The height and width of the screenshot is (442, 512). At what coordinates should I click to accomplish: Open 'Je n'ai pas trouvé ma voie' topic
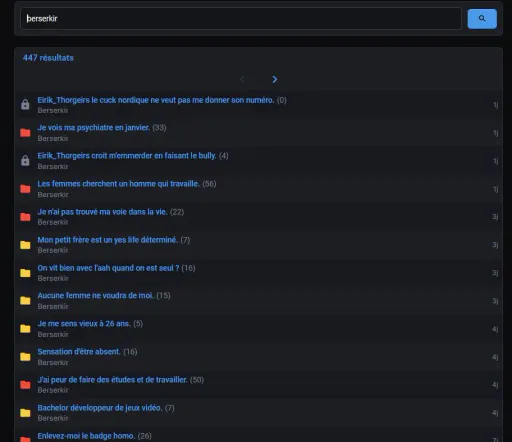point(102,212)
